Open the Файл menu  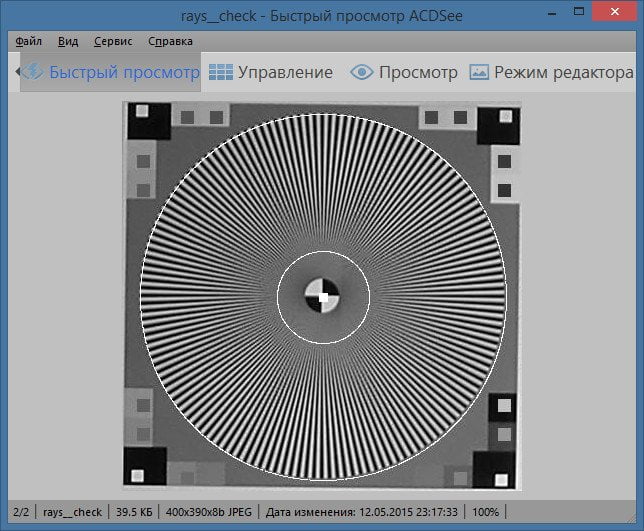click(x=28, y=41)
